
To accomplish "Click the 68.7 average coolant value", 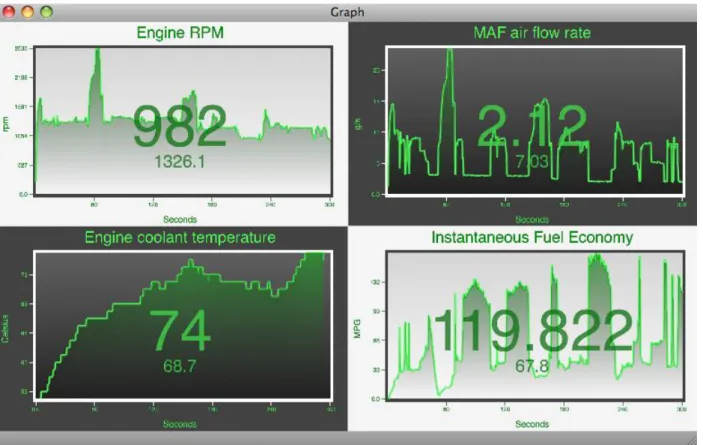I will coord(180,366).
